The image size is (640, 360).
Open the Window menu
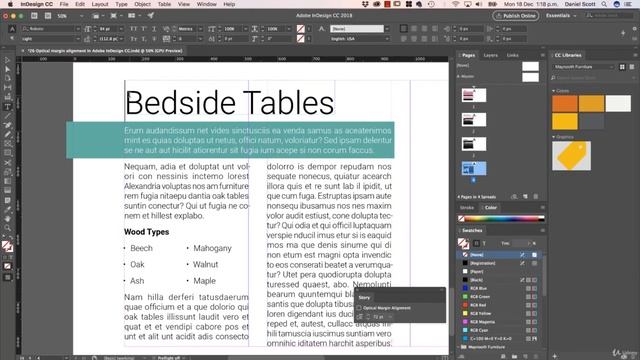207,4
